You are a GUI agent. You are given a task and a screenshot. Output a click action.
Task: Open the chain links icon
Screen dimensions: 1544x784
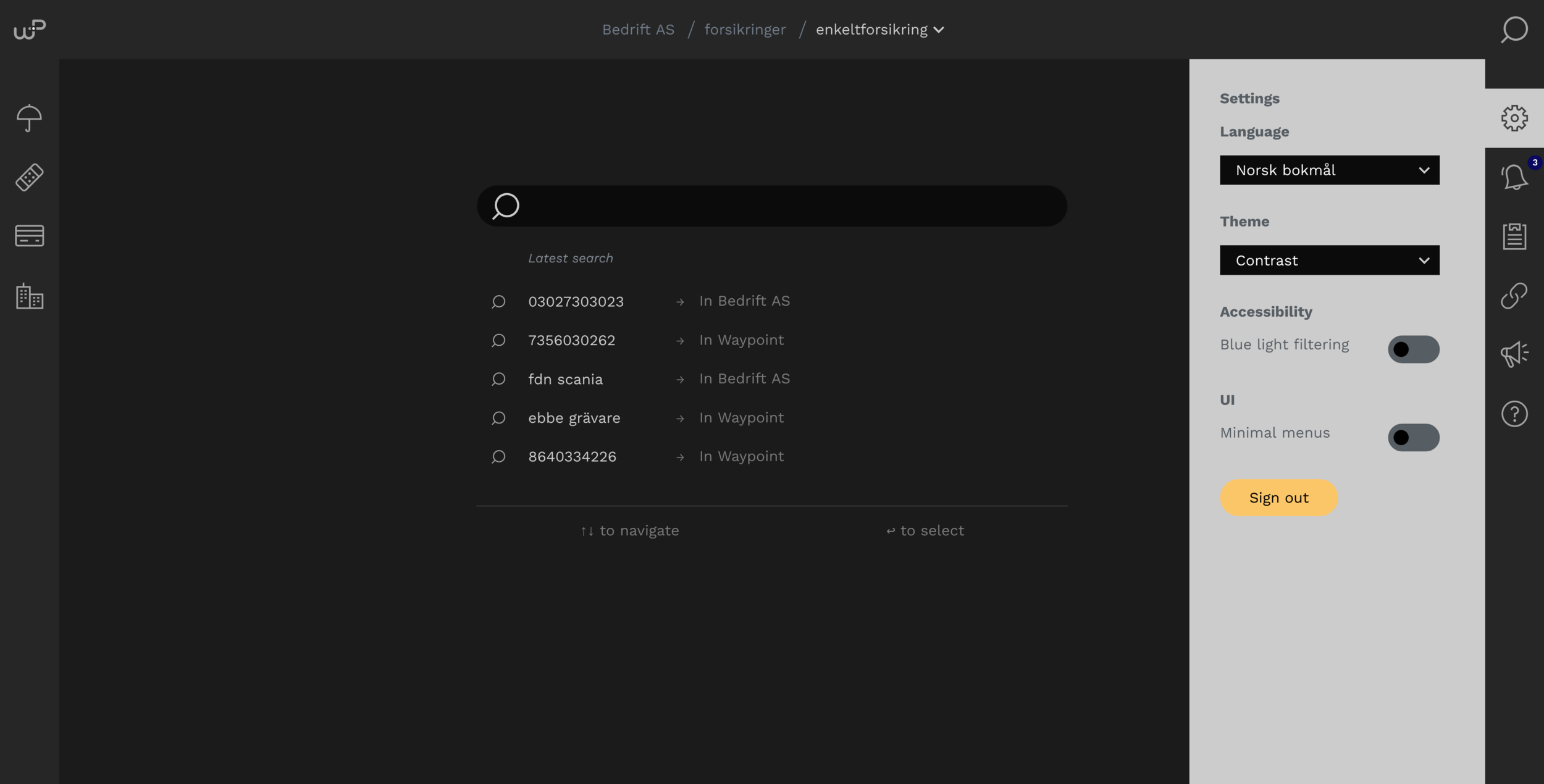pos(1514,296)
